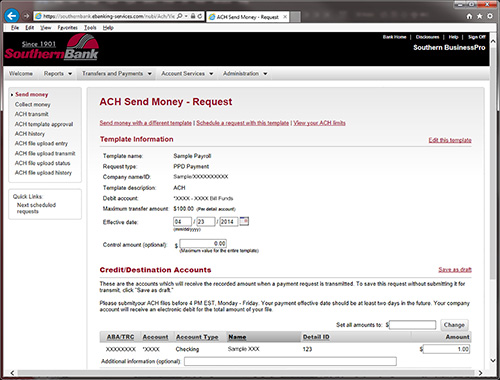Sort by ABA/TRC column header

pyautogui.click(x=120, y=337)
